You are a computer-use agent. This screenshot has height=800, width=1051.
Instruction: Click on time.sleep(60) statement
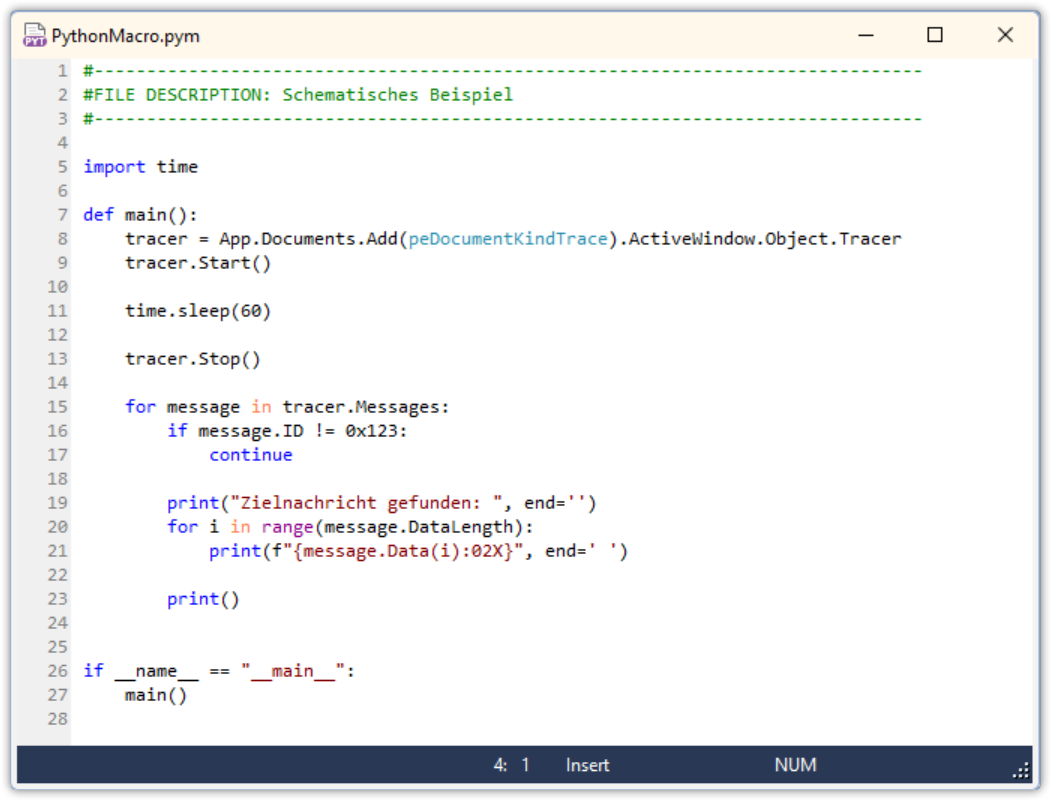click(198, 312)
